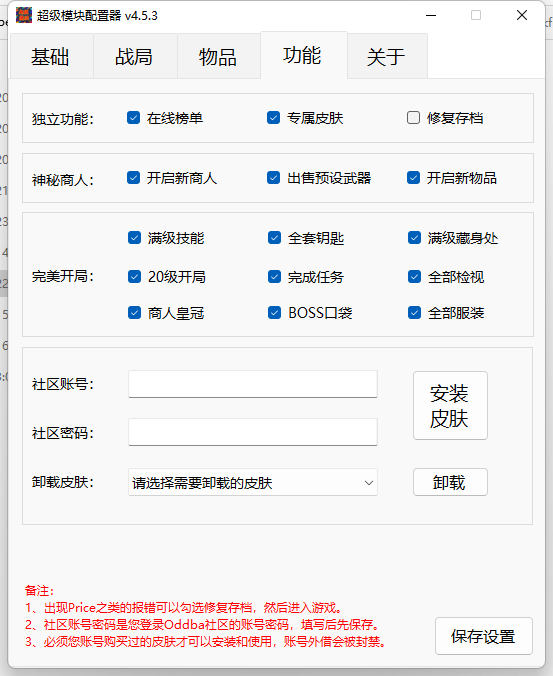Select the 物品 tab
The height and width of the screenshot is (676, 553).
click(x=219, y=56)
